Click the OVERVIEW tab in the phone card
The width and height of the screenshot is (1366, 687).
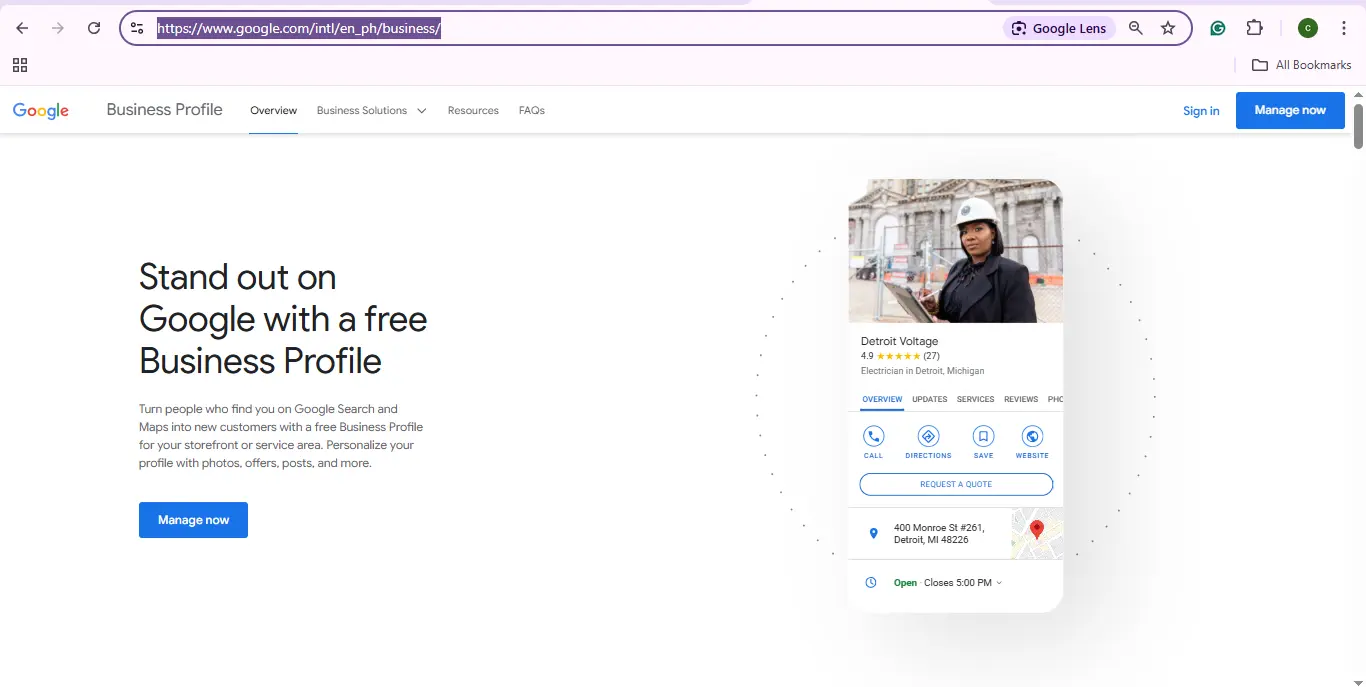pyautogui.click(x=882, y=399)
